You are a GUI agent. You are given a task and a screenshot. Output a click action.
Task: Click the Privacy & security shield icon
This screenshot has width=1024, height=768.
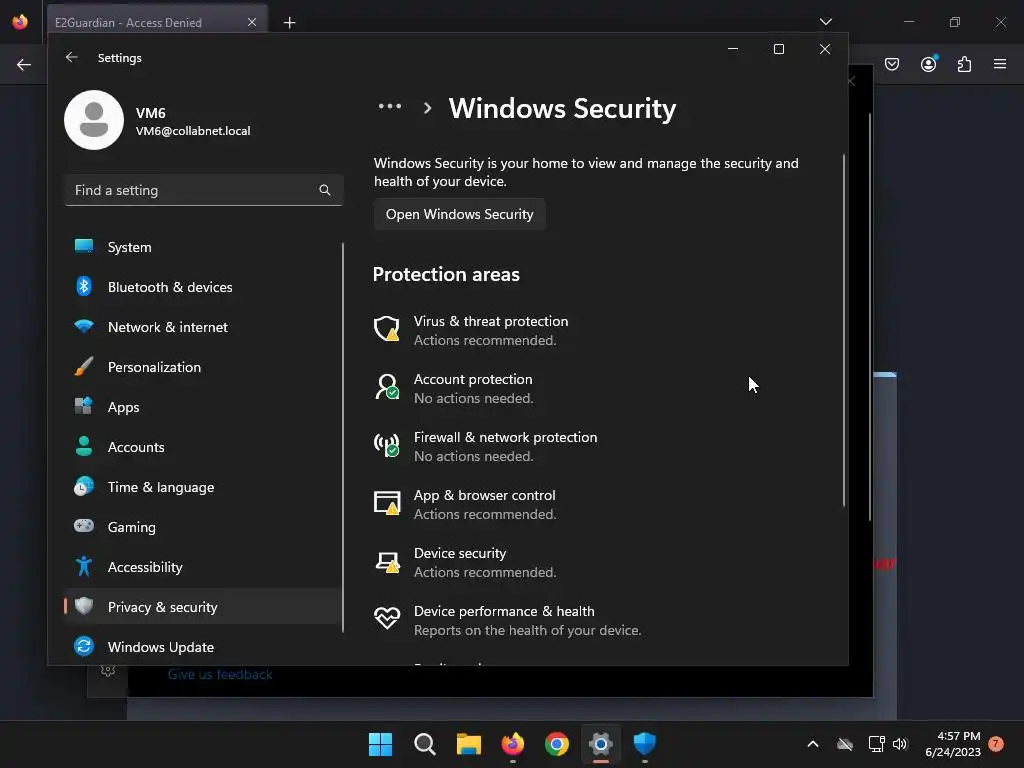[84, 606]
